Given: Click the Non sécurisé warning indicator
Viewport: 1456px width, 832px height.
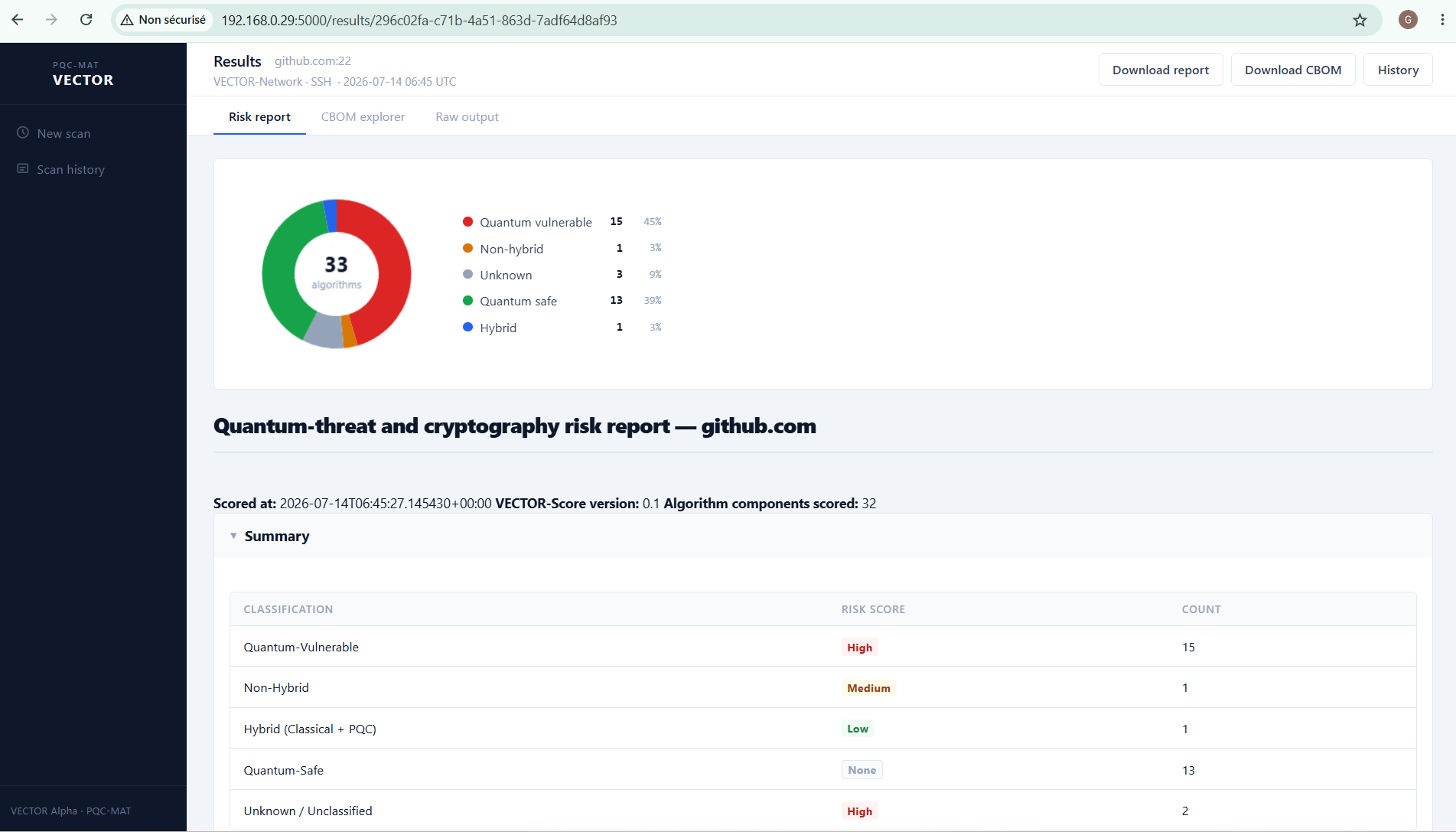Looking at the screenshot, I should (x=164, y=20).
